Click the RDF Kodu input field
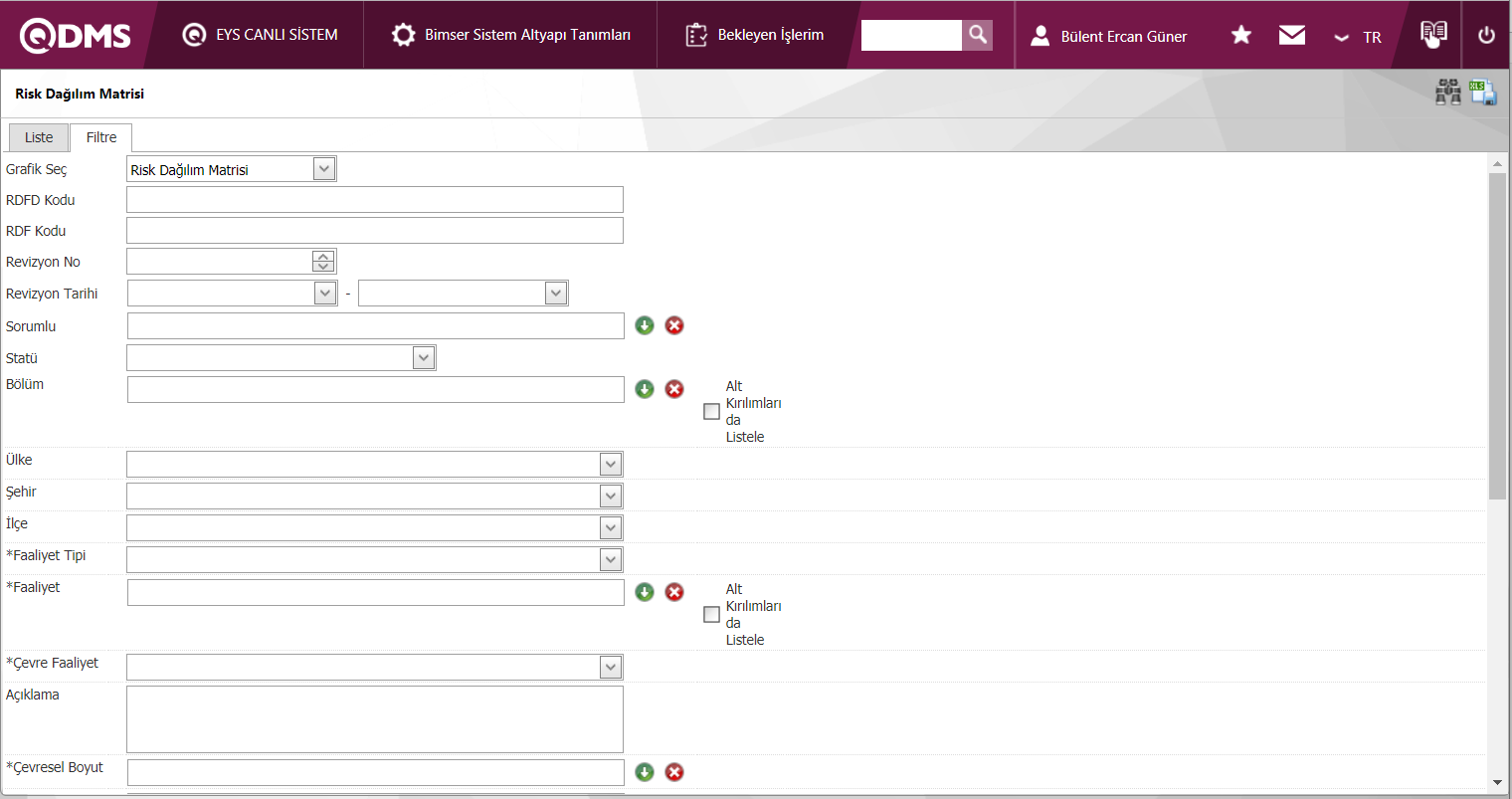1512x799 pixels. (x=375, y=231)
